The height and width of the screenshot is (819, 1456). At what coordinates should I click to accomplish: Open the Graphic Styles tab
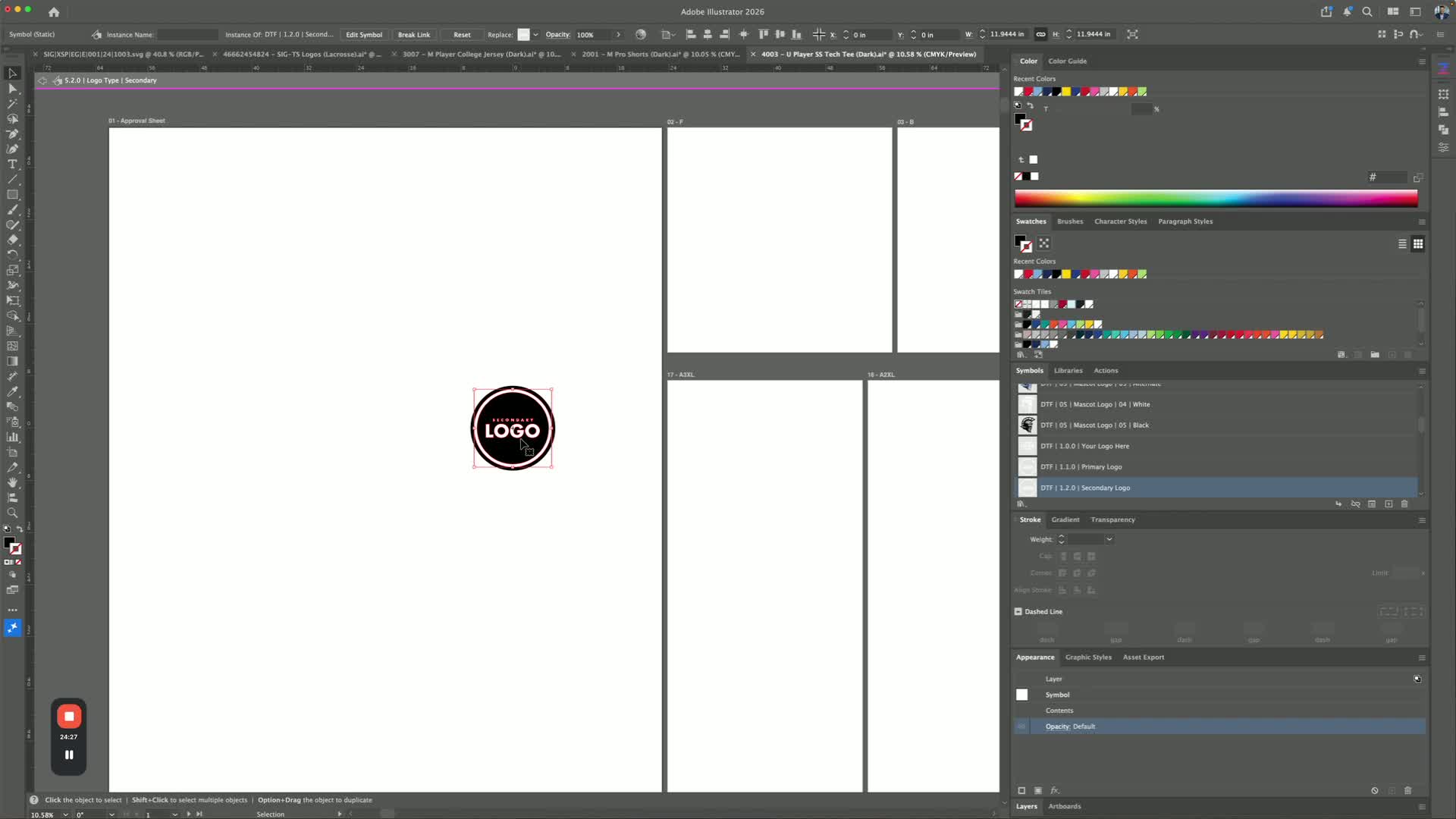point(1088,657)
